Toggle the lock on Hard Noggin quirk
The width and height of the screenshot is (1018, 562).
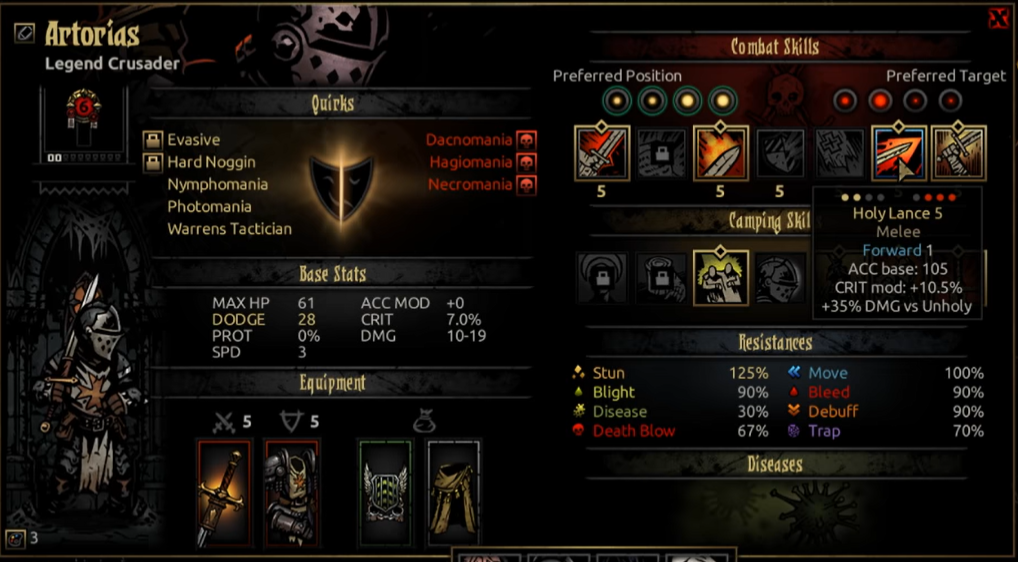(153, 162)
